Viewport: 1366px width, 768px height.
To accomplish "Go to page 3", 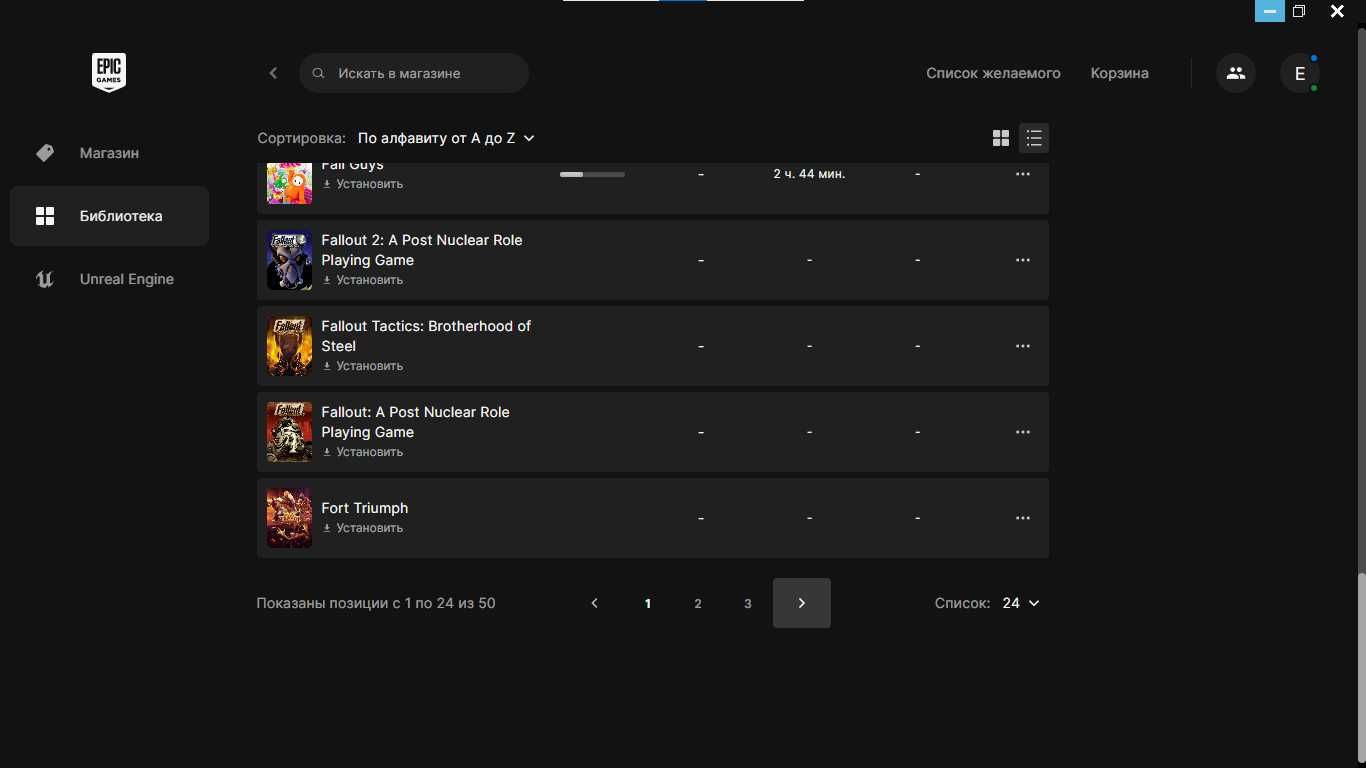I will click(x=748, y=603).
